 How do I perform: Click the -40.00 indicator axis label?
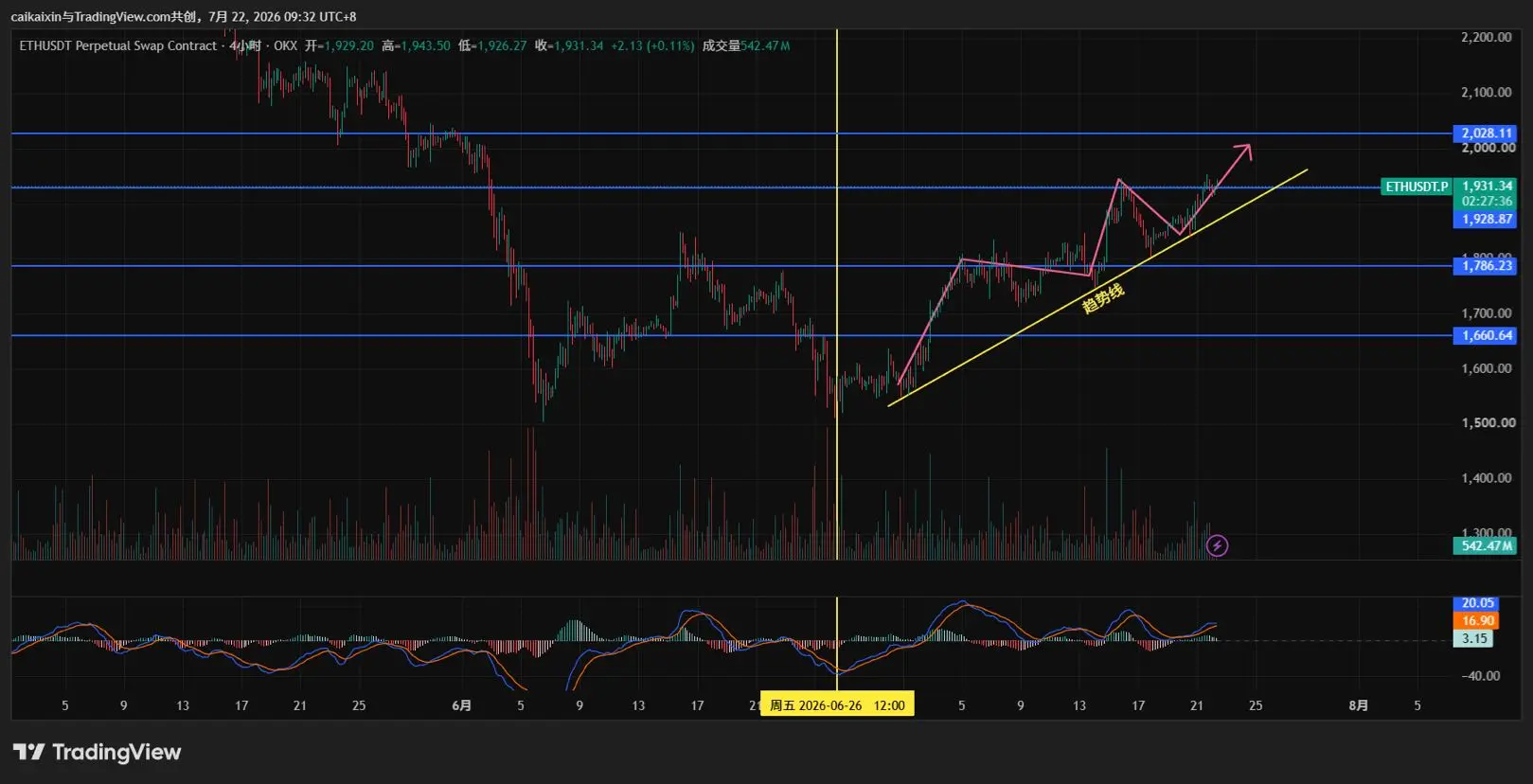tap(1480, 676)
